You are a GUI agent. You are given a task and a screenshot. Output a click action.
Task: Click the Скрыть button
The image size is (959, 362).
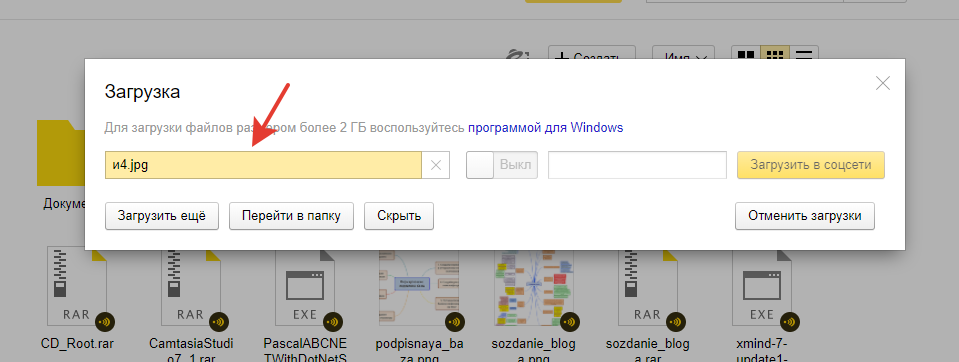click(399, 216)
